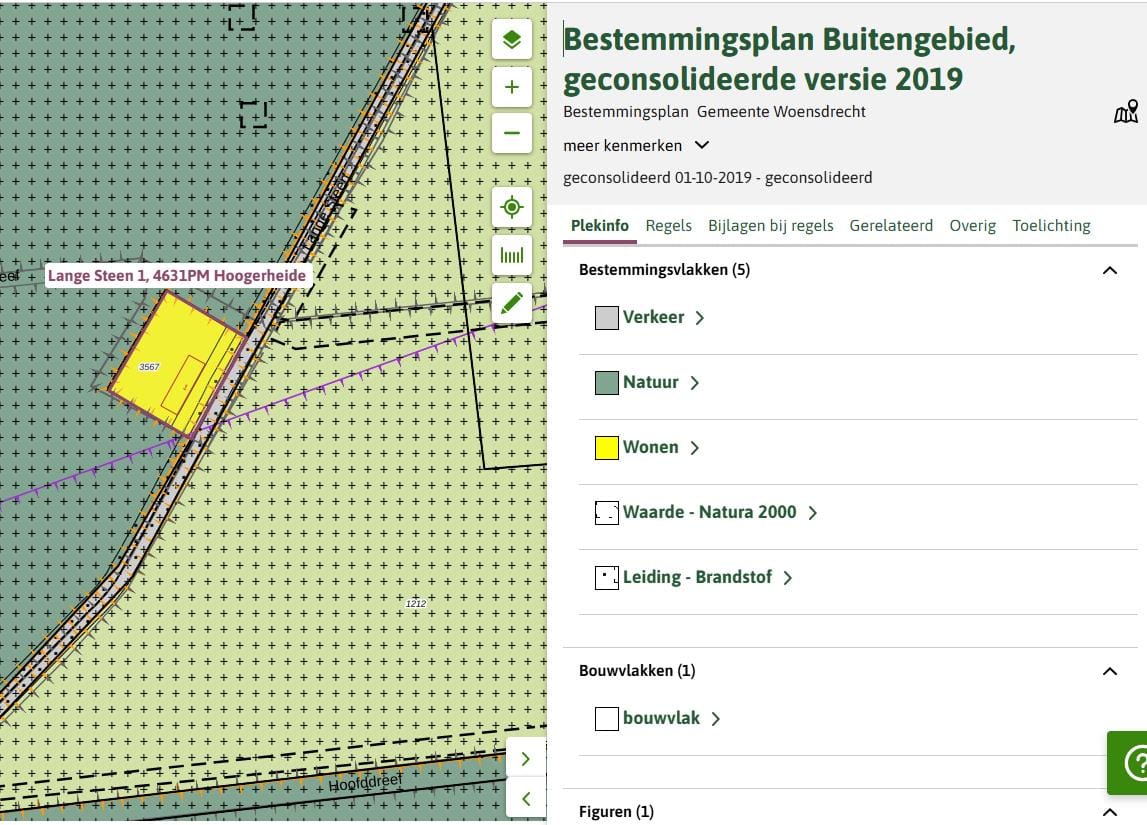Click the map marker icon beside title
The height and width of the screenshot is (825, 1147).
1126,112
